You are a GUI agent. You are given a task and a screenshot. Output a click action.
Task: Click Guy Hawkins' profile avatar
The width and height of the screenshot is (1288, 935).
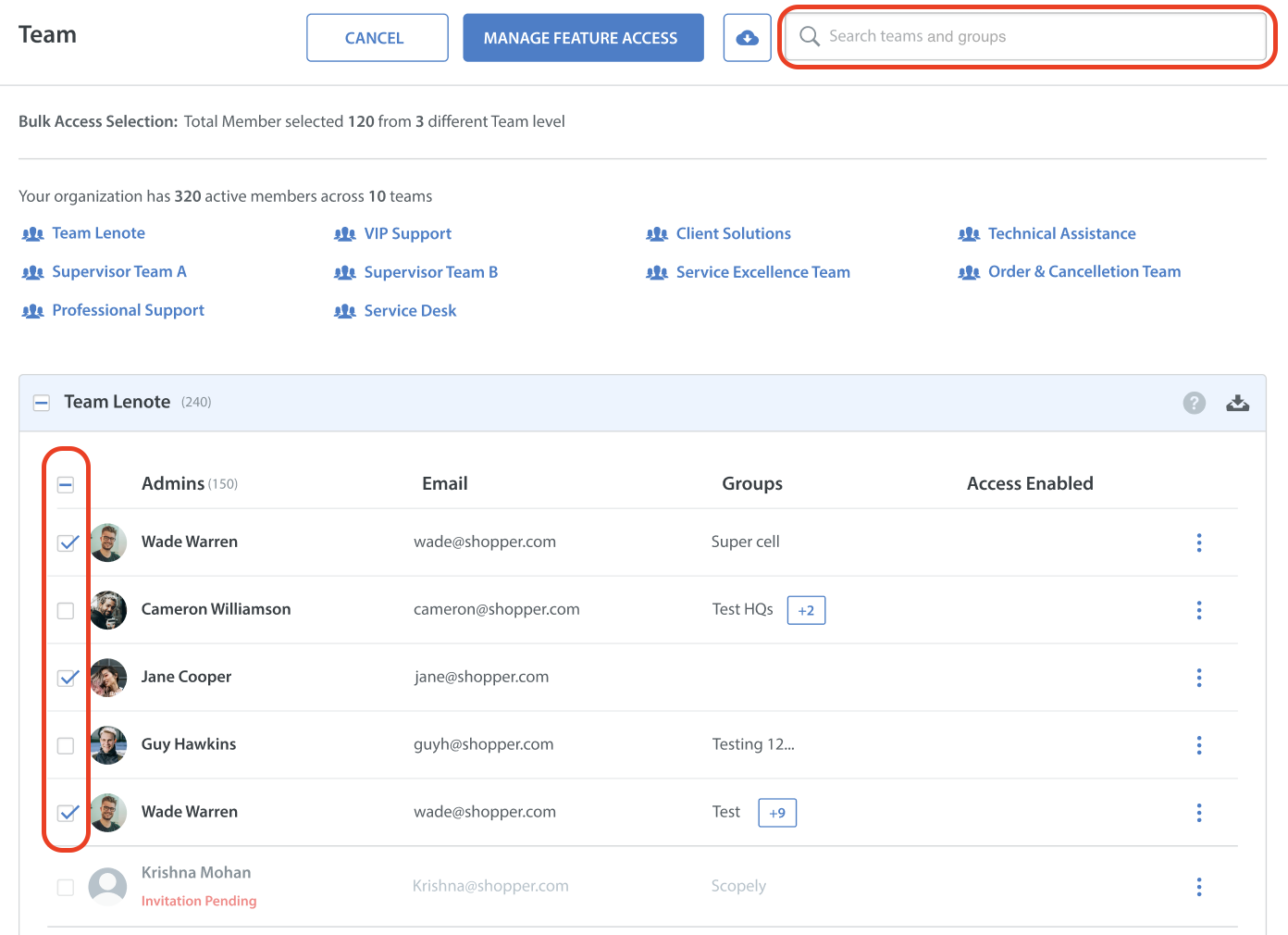pos(108,745)
